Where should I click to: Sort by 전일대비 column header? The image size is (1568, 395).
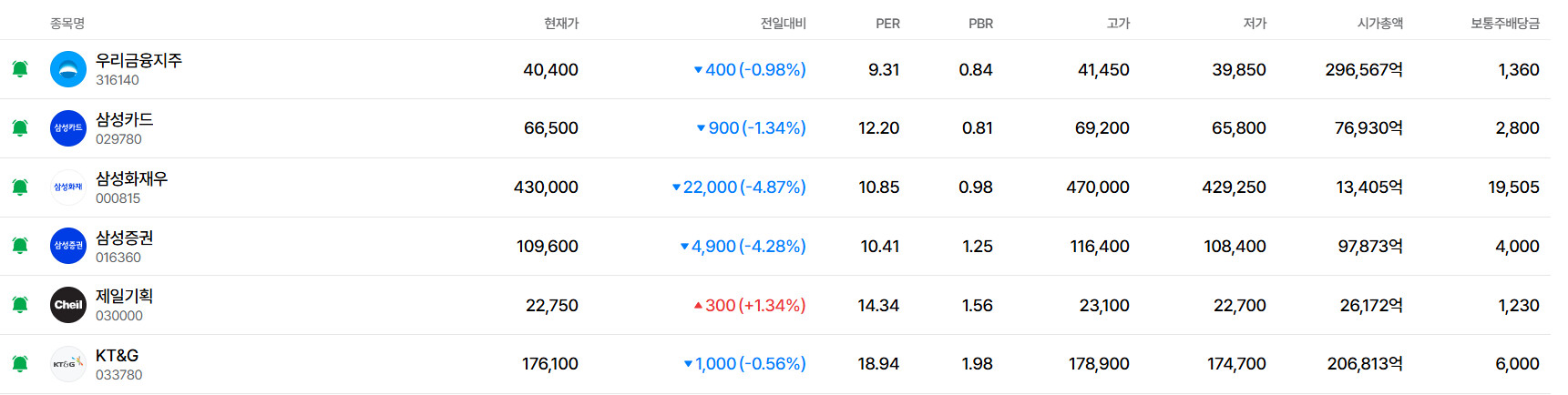784,24
